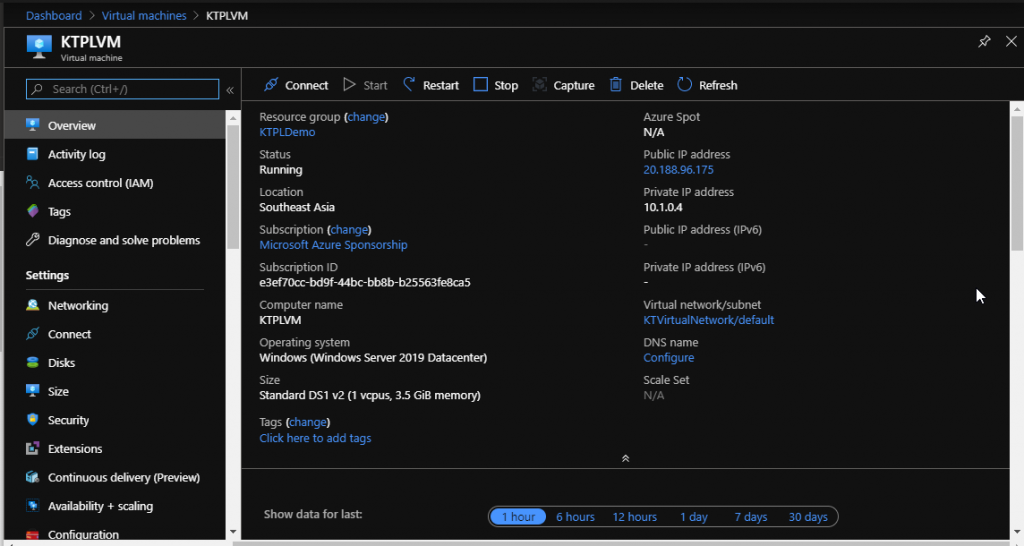The width and height of the screenshot is (1024, 546).
Task: Click the Restart arrow icon
Action: (x=409, y=84)
